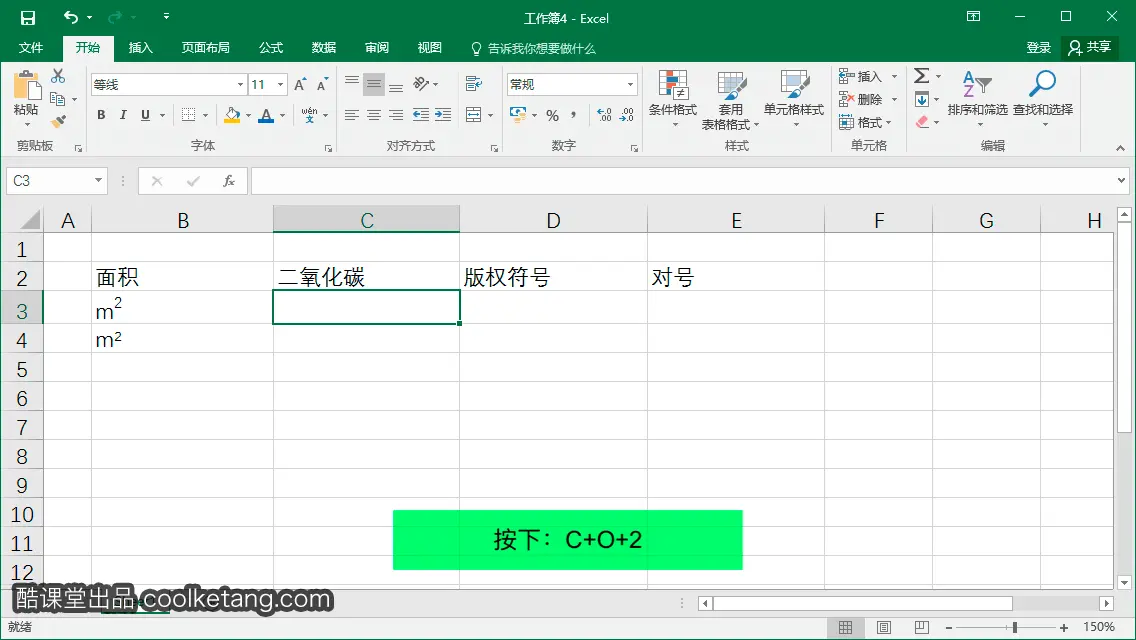The width and height of the screenshot is (1136, 640).
Task: Undo the last action
Action: coord(71,17)
